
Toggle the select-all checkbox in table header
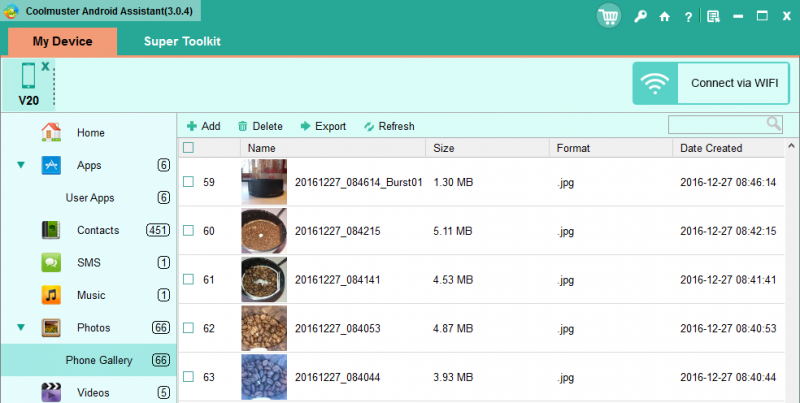click(188, 148)
